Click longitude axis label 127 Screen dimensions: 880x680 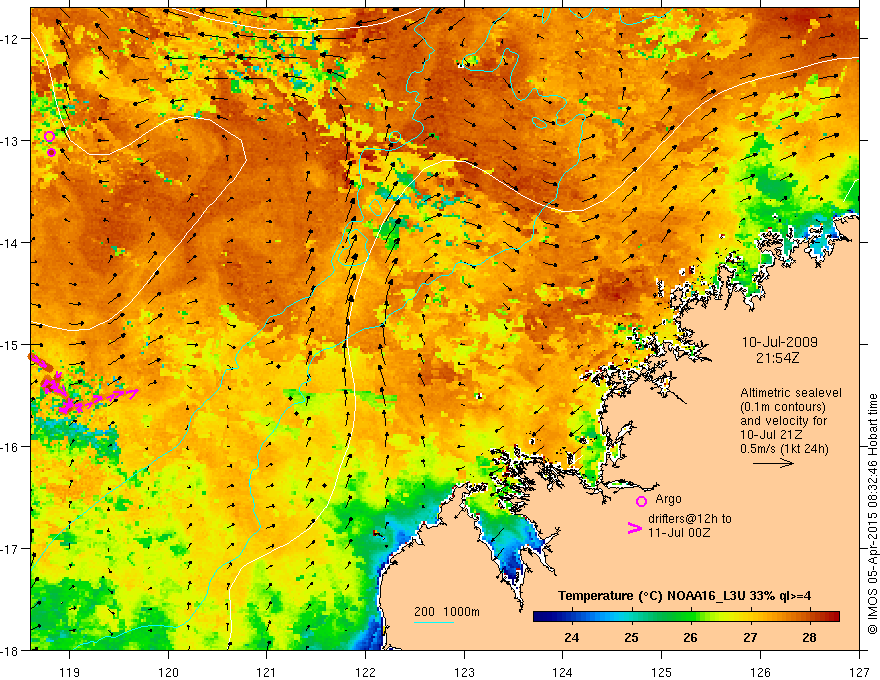[859, 672]
